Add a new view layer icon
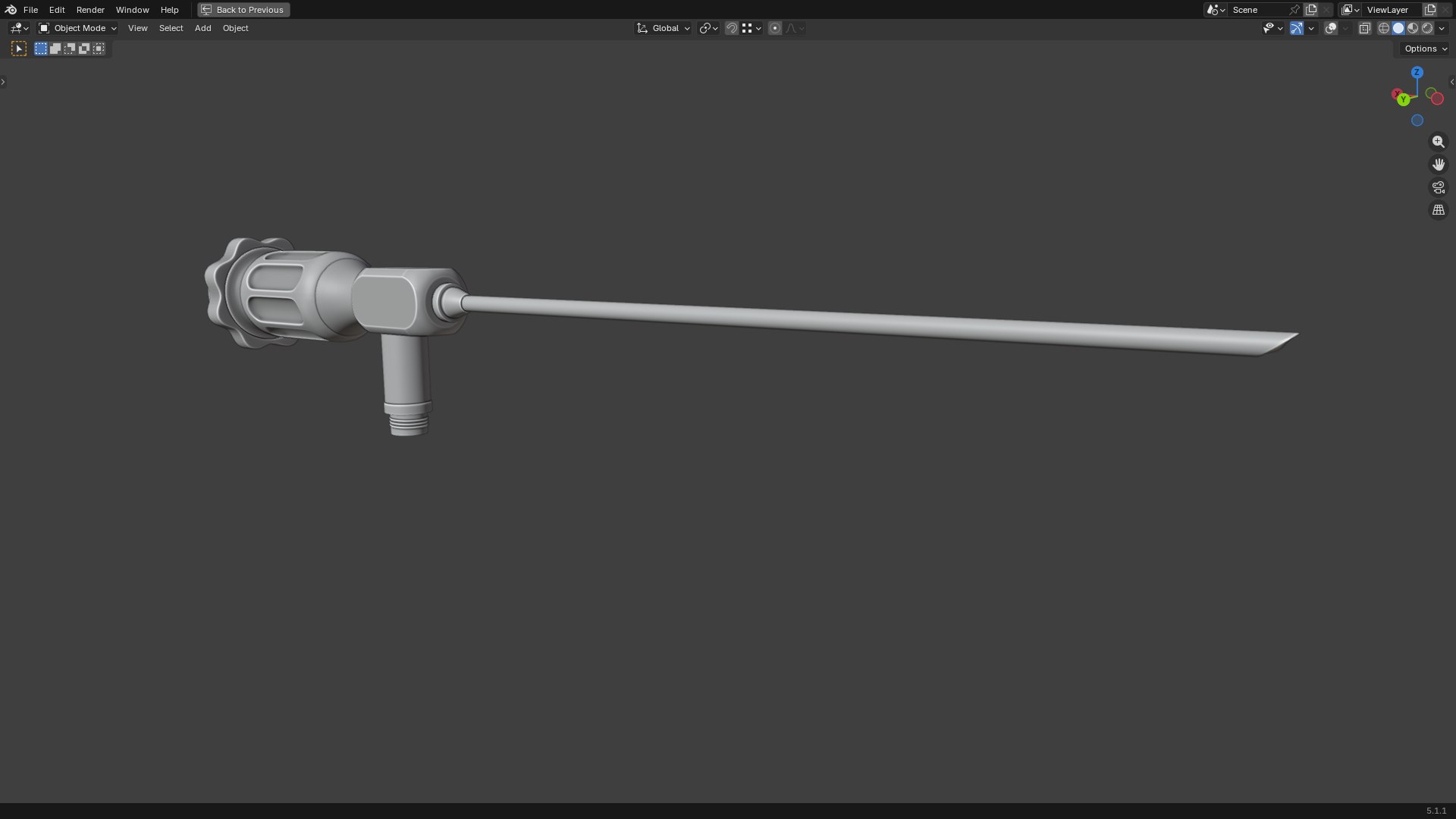The height and width of the screenshot is (819, 1456). (1430, 10)
